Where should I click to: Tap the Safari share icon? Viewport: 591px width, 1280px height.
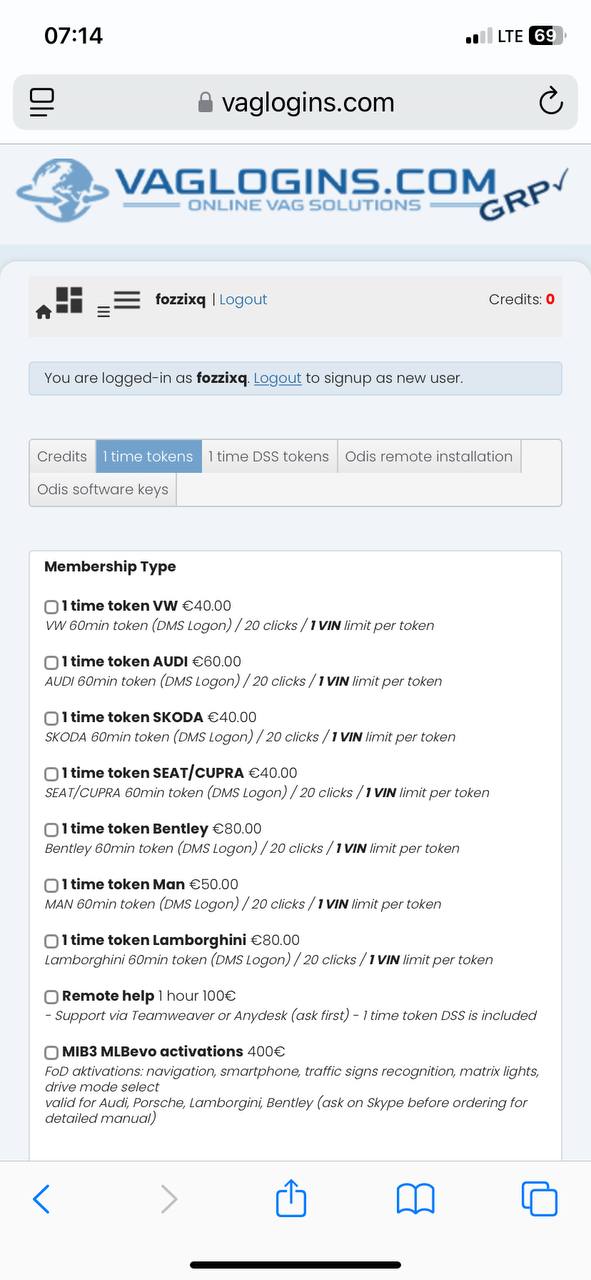pyautogui.click(x=291, y=1197)
